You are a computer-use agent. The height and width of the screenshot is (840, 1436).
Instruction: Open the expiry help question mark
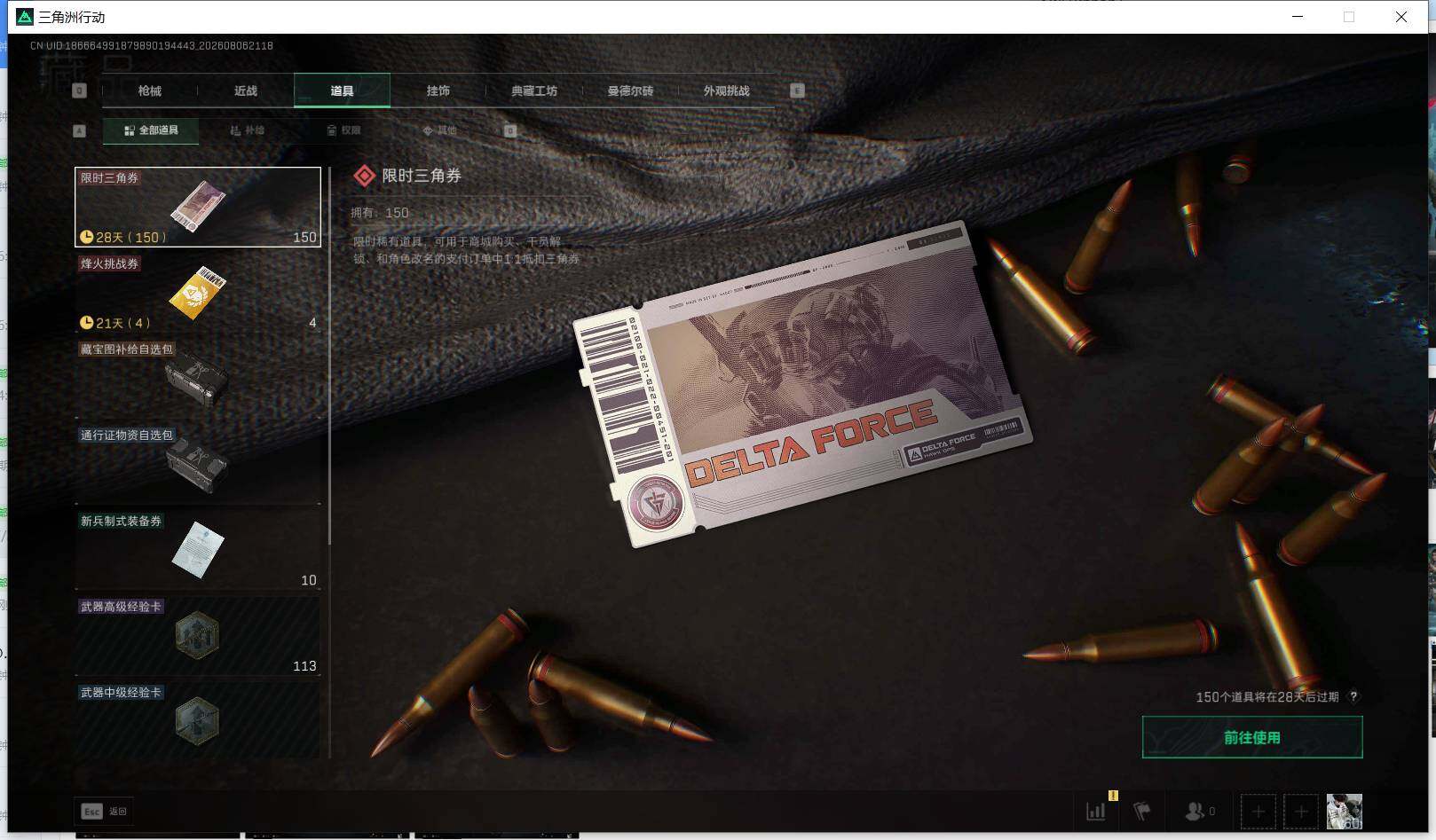coord(1353,697)
